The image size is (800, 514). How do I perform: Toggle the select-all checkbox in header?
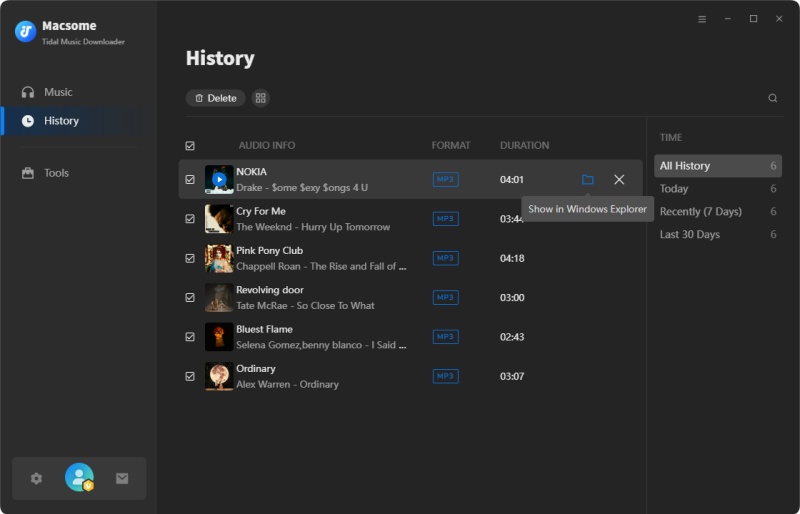pyautogui.click(x=190, y=146)
